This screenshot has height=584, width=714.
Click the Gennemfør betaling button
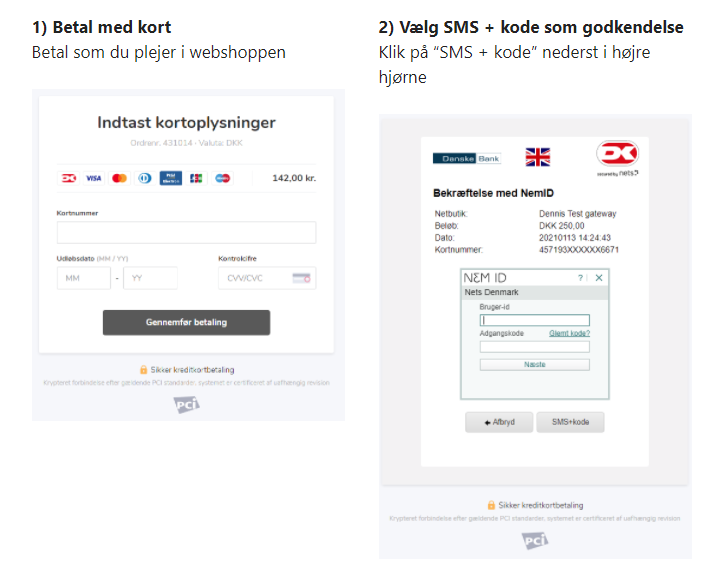(186, 322)
